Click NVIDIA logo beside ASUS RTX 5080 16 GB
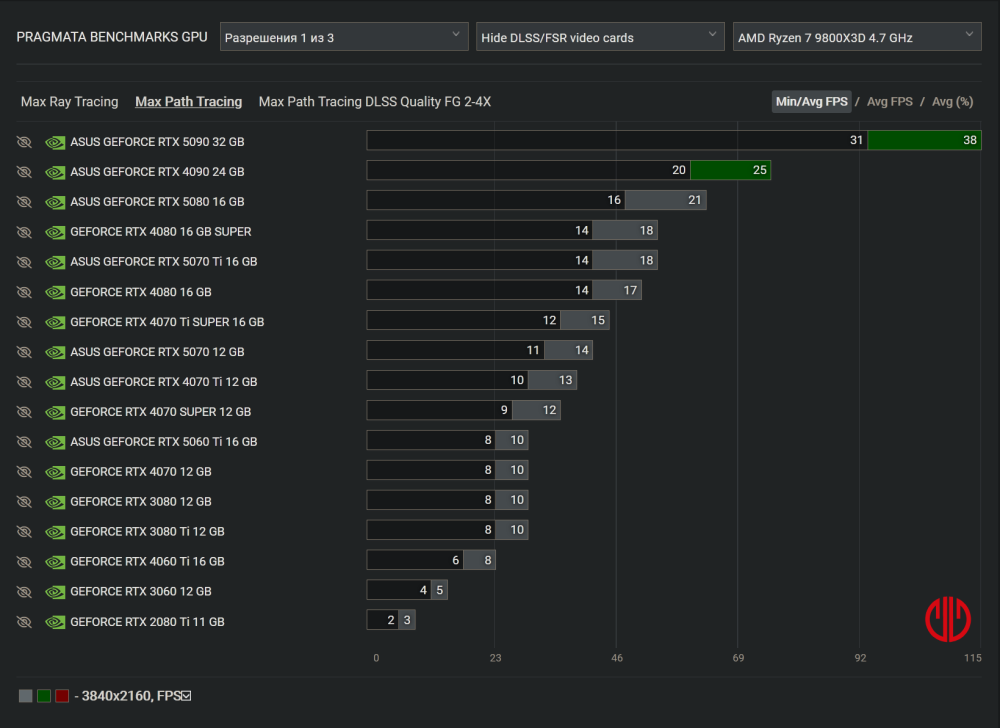 pyautogui.click(x=55, y=202)
